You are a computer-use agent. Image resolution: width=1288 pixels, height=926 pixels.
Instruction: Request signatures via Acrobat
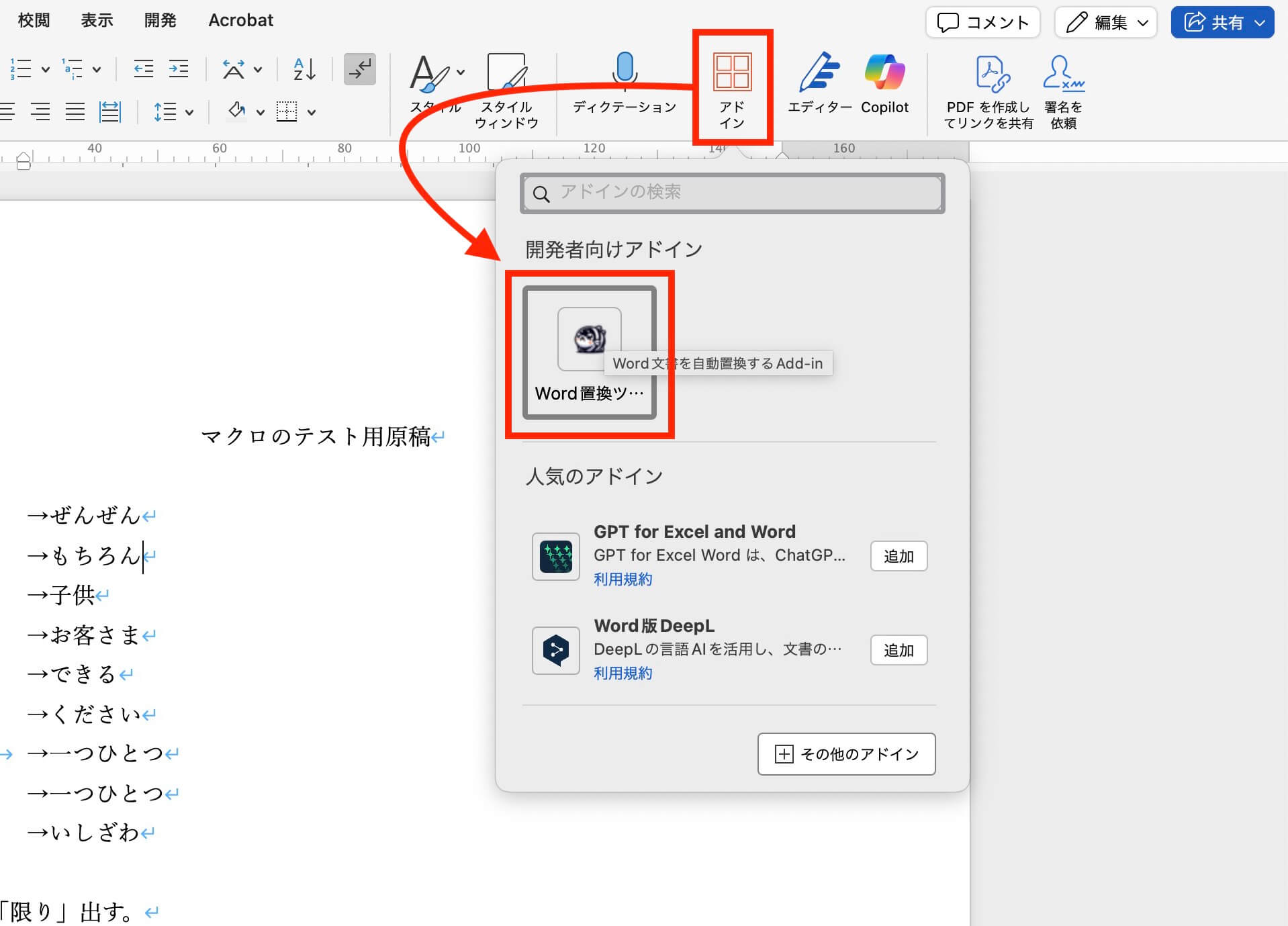pyautogui.click(x=1064, y=91)
